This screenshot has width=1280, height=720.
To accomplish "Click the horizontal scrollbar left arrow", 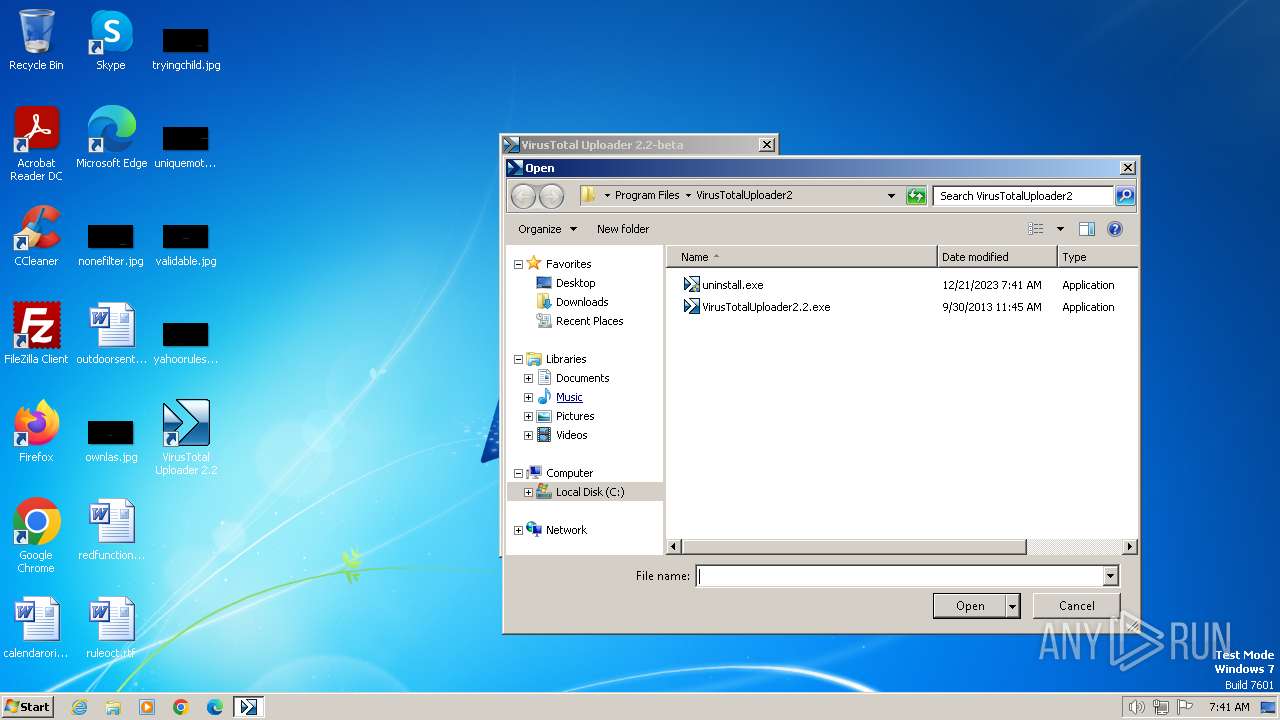I will [674, 547].
